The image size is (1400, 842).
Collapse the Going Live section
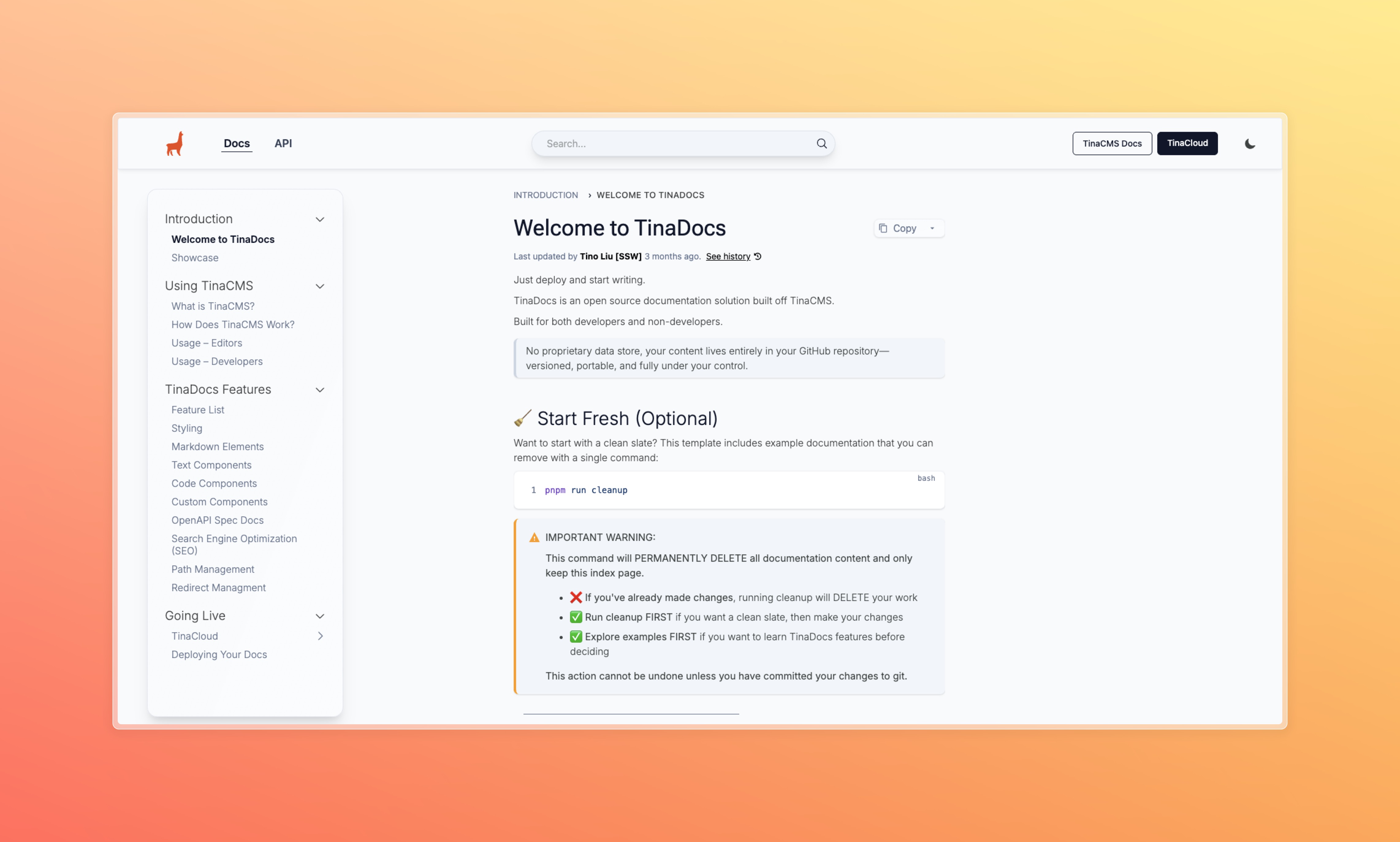coord(320,616)
